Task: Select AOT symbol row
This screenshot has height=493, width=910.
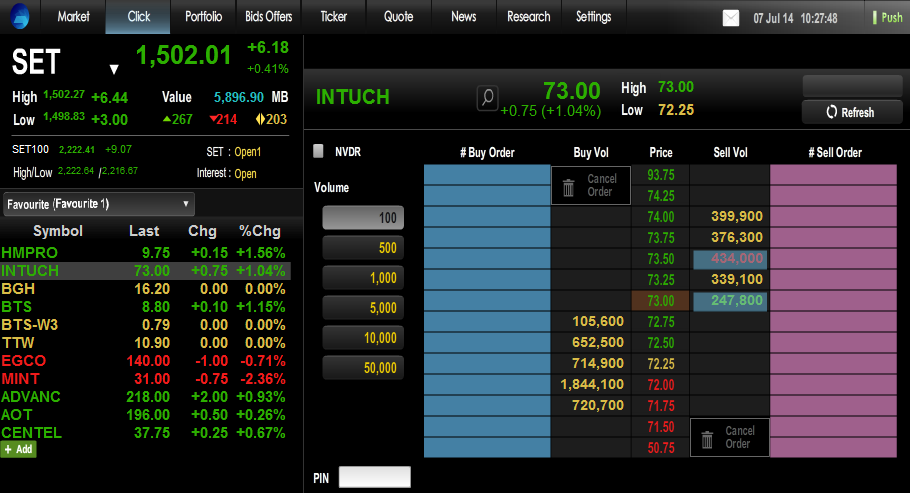Action: [145, 415]
